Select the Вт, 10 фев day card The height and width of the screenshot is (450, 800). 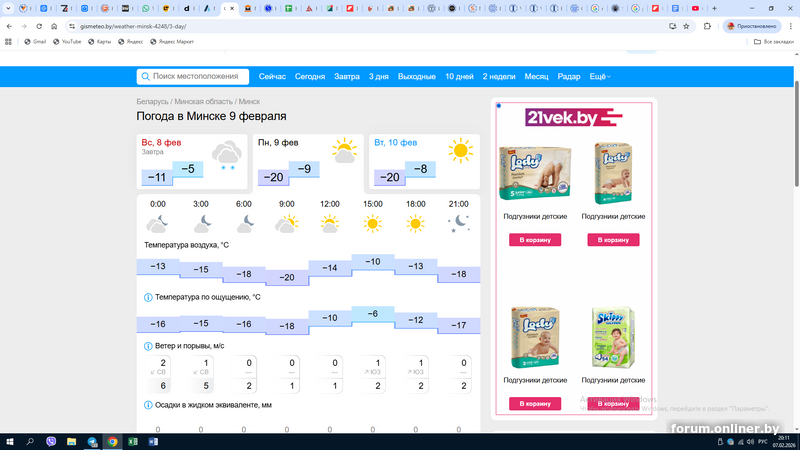pyautogui.click(x=424, y=161)
